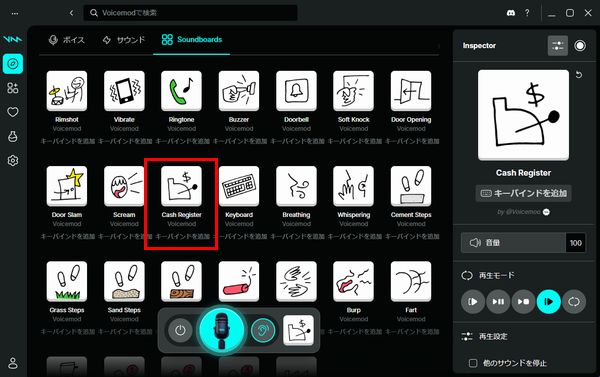600x377 pixels.
Task: Play the Vibrate sound tile
Action: click(x=124, y=91)
